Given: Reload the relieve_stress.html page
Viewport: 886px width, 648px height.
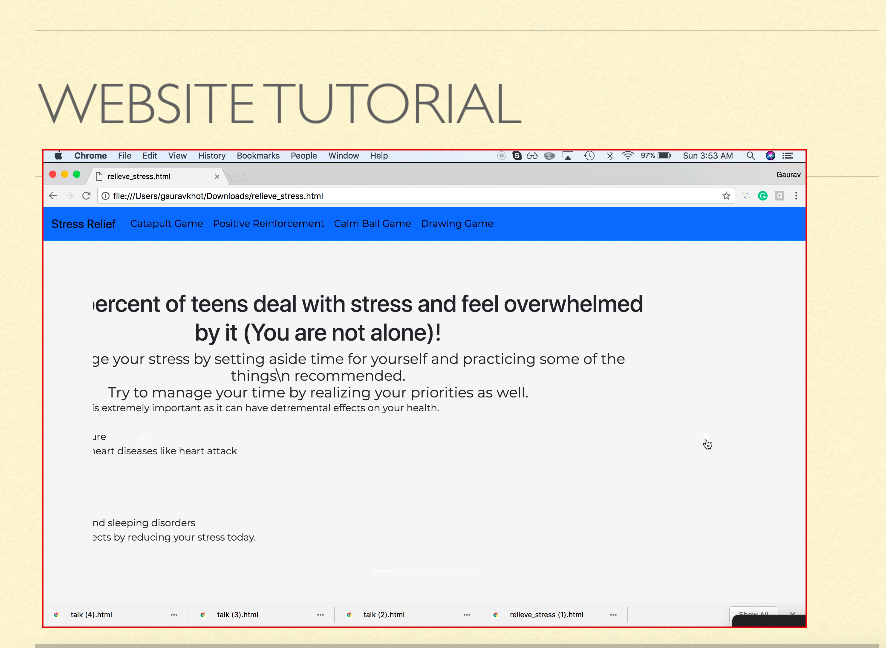Looking at the screenshot, I should click(86, 195).
